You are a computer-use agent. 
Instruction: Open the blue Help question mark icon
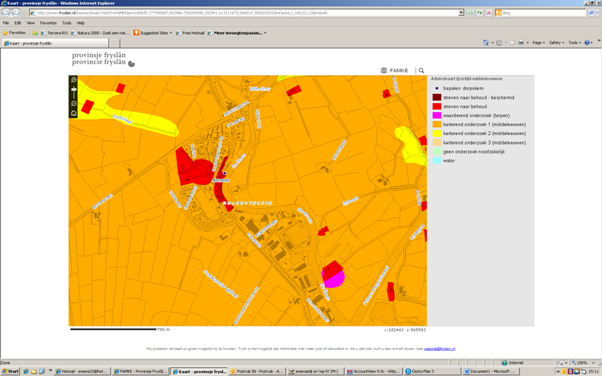[x=587, y=43]
